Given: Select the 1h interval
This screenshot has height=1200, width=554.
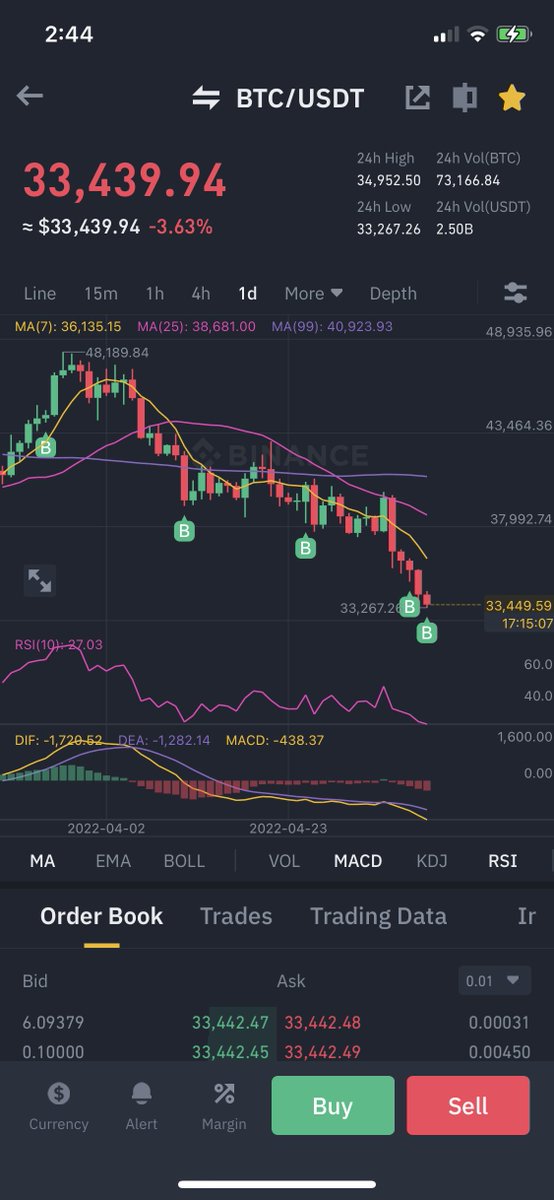Looking at the screenshot, I should [154, 293].
